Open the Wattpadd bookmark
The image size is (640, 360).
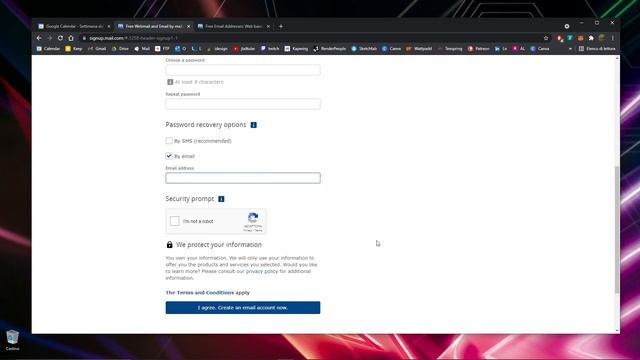[419, 49]
